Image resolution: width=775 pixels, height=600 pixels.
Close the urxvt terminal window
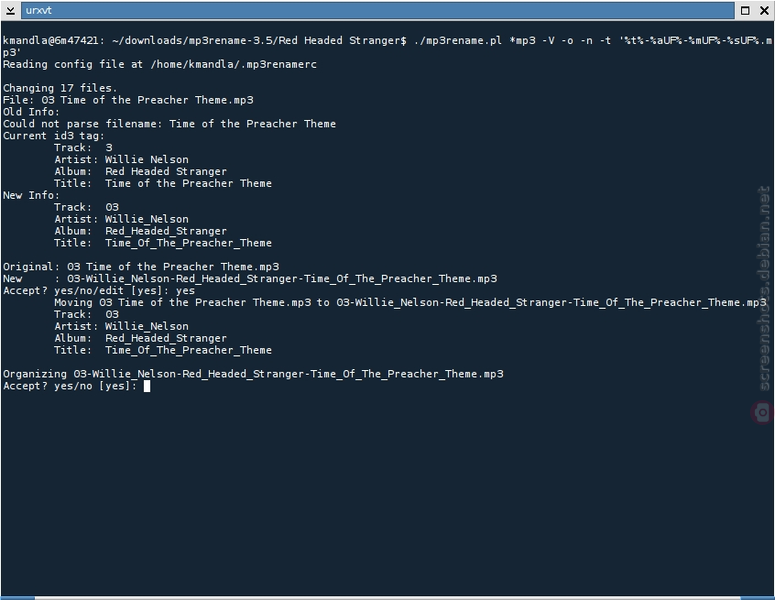764,10
